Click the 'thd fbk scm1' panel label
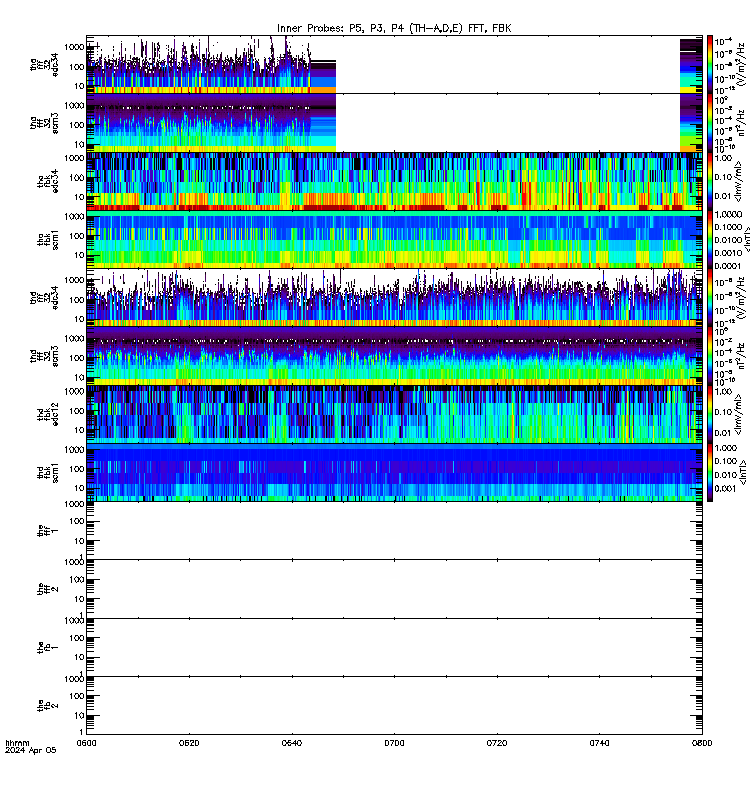 click(48, 473)
